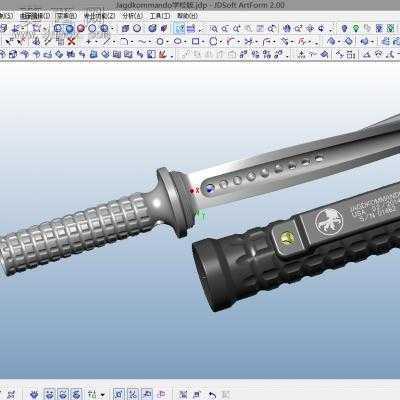Toggle the highlighted selection mode button in top toolbar
The height and width of the screenshot is (400, 400).
[x=180, y=29]
